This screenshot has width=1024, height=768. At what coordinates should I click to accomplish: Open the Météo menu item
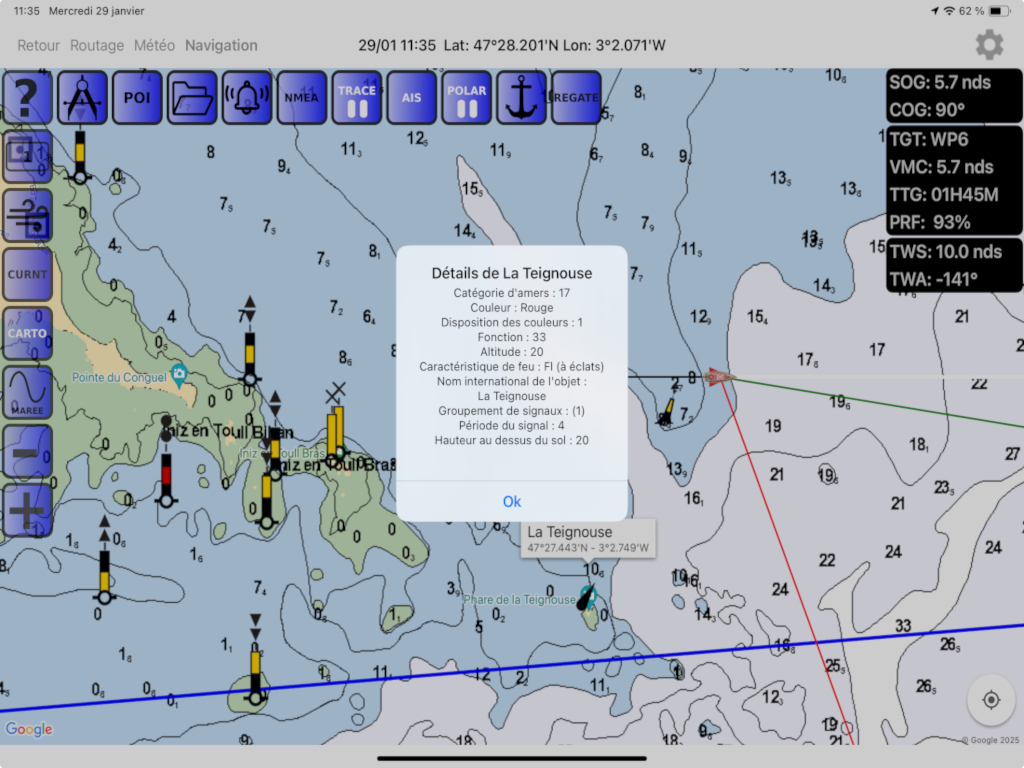click(x=154, y=45)
